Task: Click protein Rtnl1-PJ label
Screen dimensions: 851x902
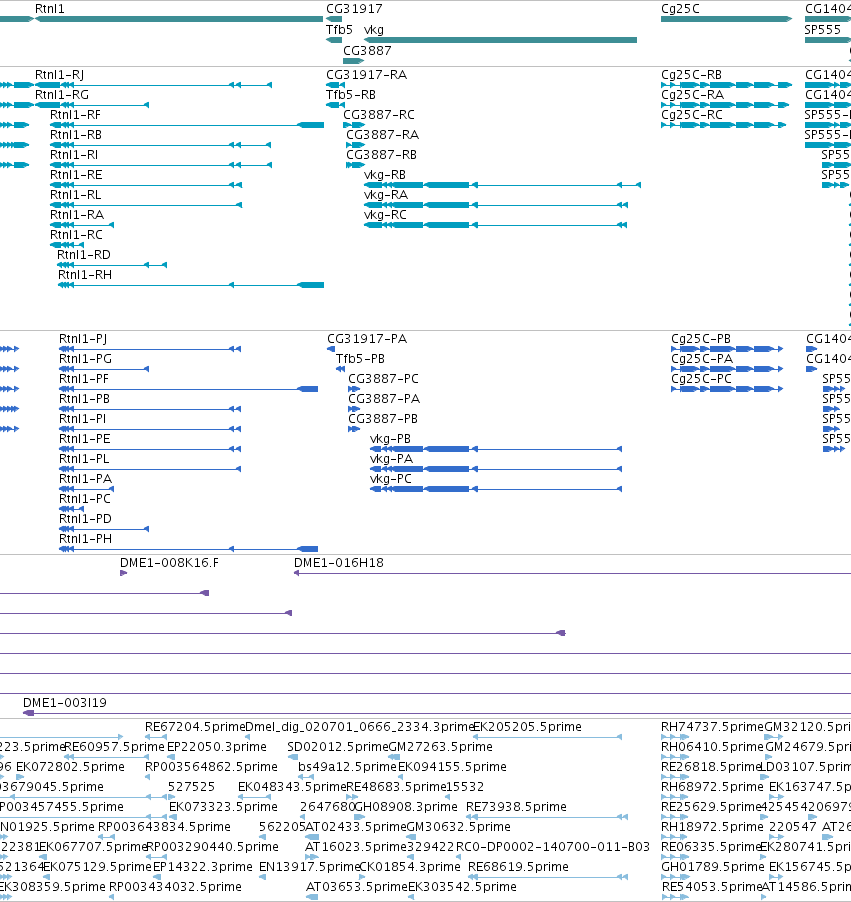Action: [x=83, y=339]
